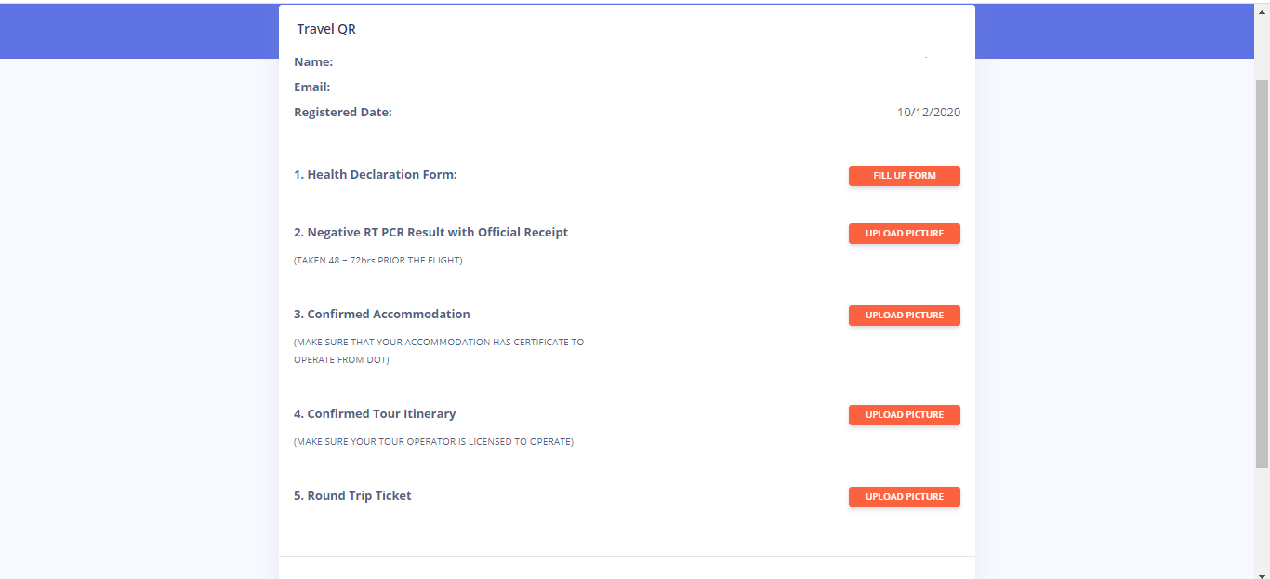Select the Email field label
The width and height of the screenshot is (1270, 579).
(x=312, y=87)
